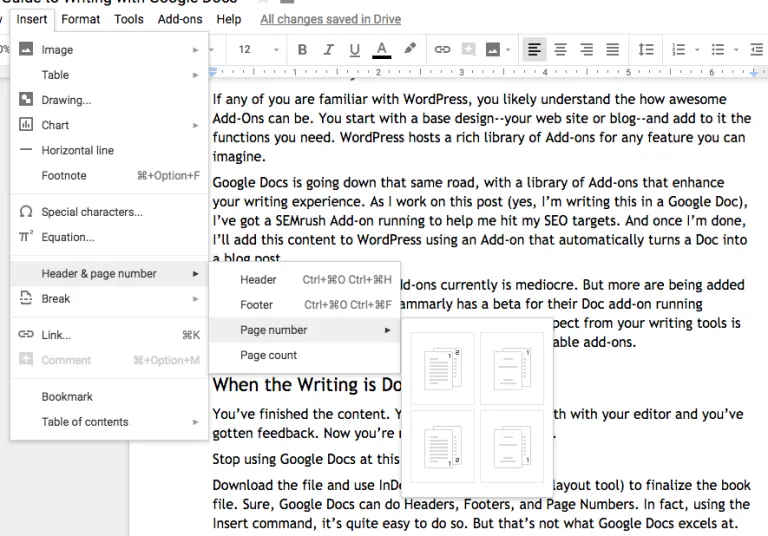Pick top-right page numbers skipping first page
Viewport: 768px width, 536px height.
tap(512, 368)
